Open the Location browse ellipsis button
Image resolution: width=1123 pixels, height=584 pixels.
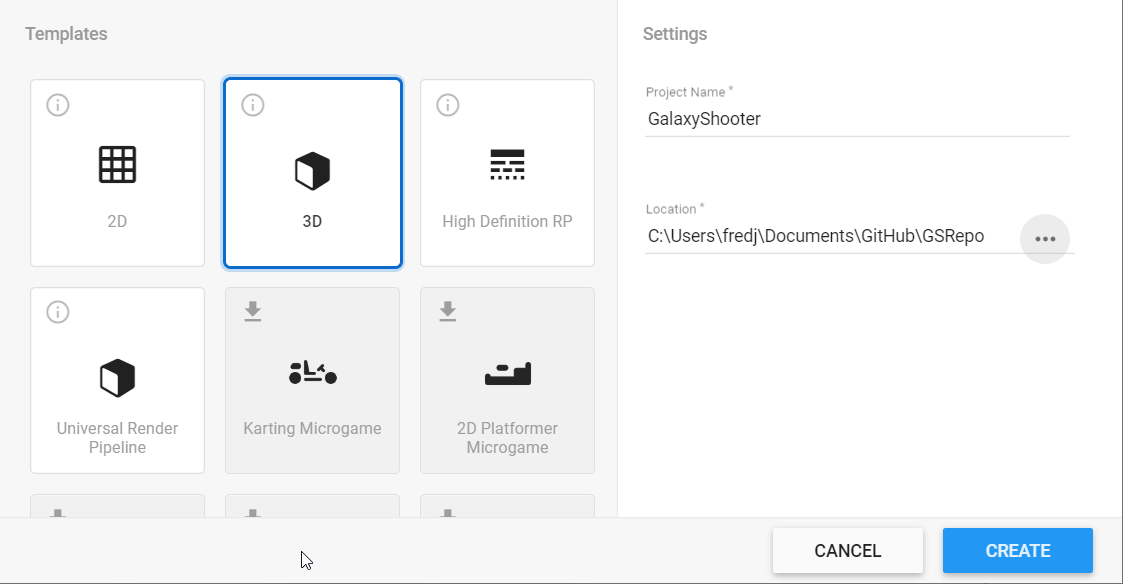pos(1045,238)
